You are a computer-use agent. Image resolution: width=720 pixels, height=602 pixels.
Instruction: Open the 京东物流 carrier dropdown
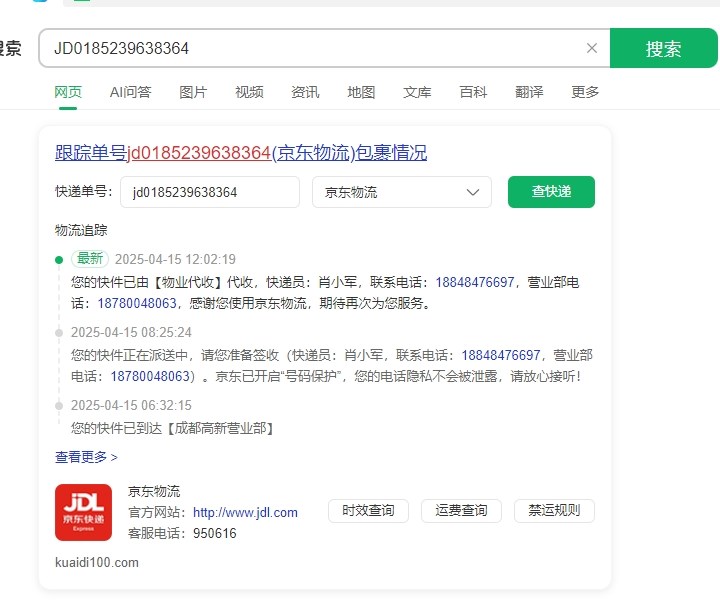[x=402, y=192]
